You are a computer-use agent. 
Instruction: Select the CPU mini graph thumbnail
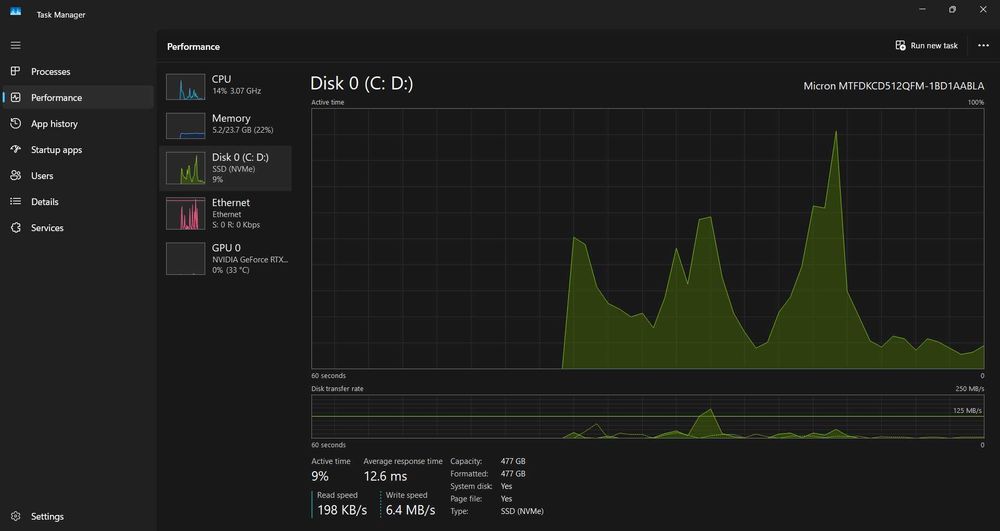pos(186,87)
